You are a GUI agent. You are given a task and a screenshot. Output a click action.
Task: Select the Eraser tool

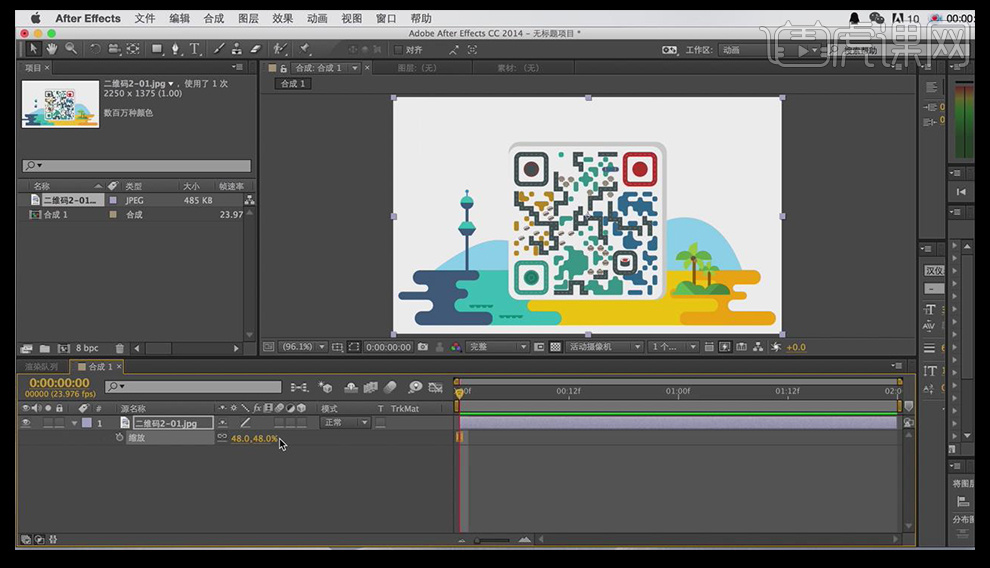point(254,48)
